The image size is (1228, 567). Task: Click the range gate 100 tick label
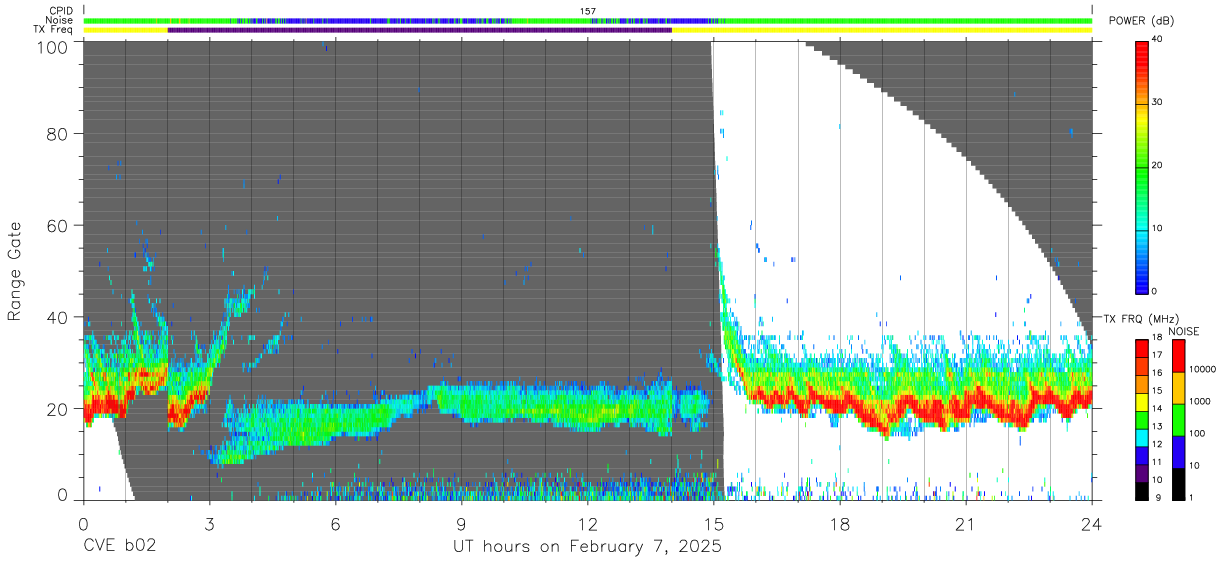click(x=51, y=46)
